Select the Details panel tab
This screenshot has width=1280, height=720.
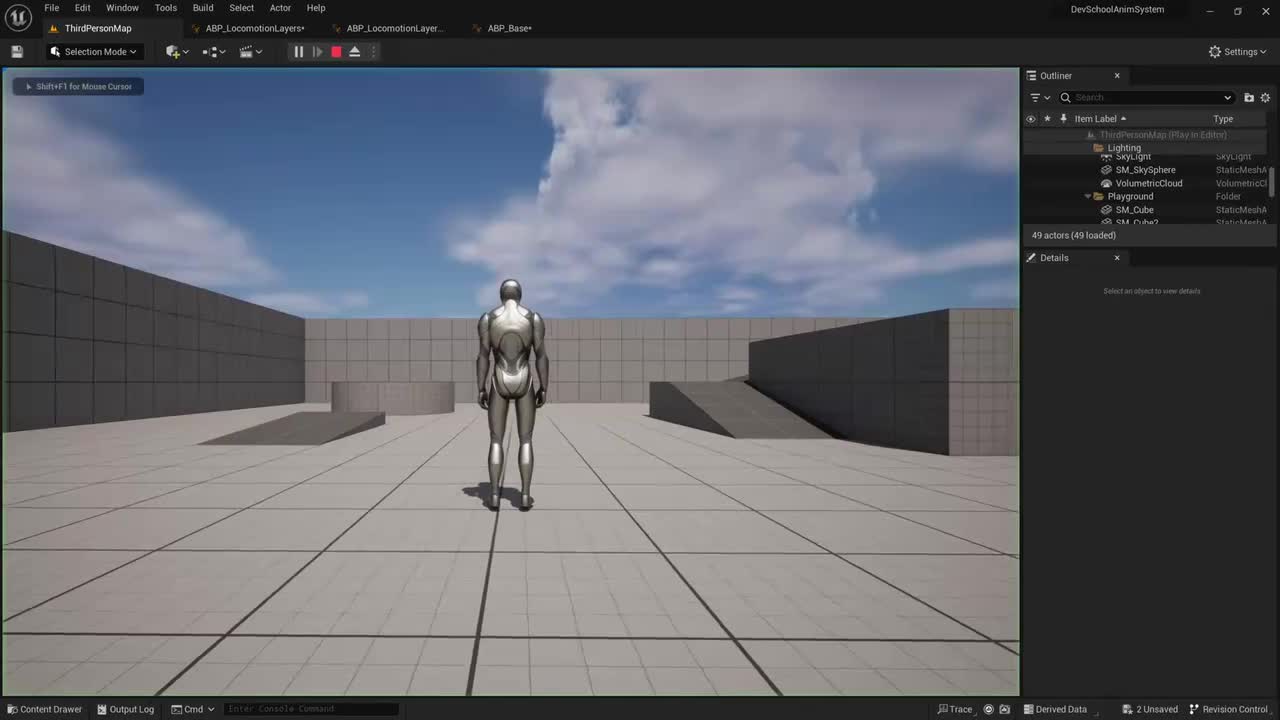pyautogui.click(x=1054, y=258)
